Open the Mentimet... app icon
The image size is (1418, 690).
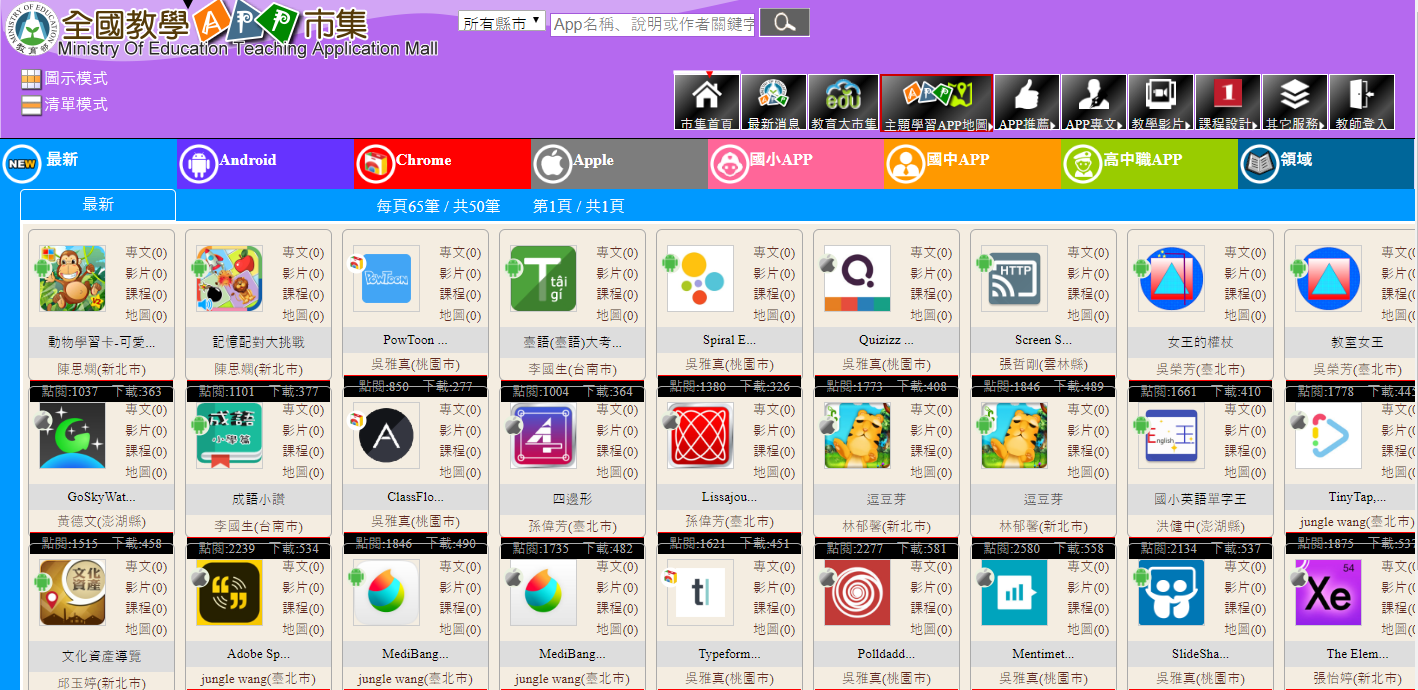point(1014,593)
